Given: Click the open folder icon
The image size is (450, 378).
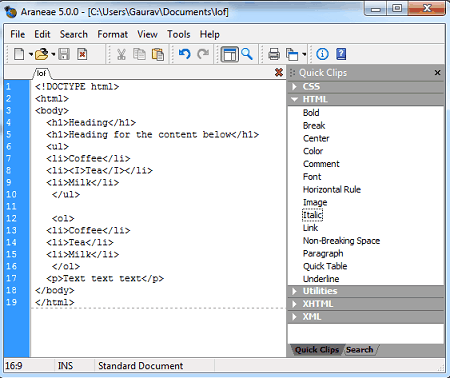Looking at the screenshot, I should click(x=42, y=54).
